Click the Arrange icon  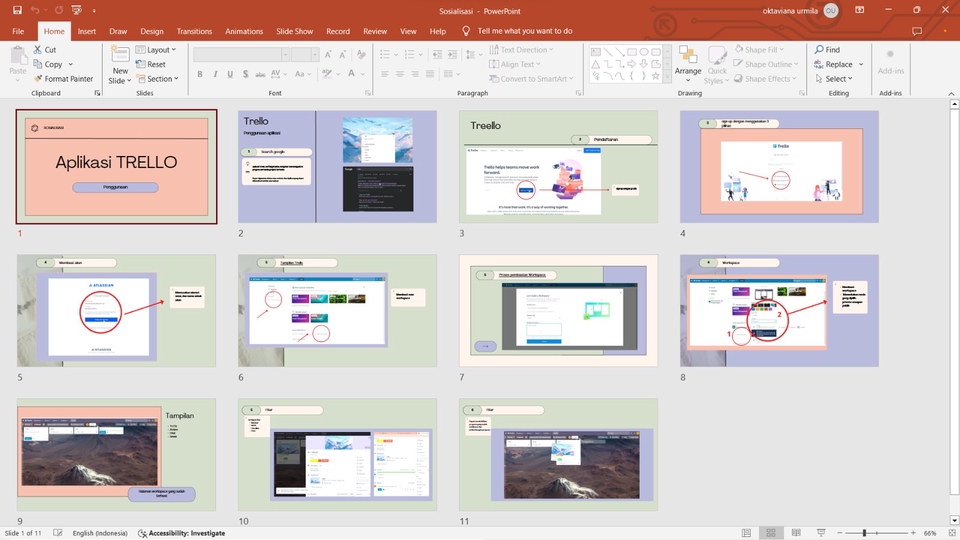coord(688,55)
